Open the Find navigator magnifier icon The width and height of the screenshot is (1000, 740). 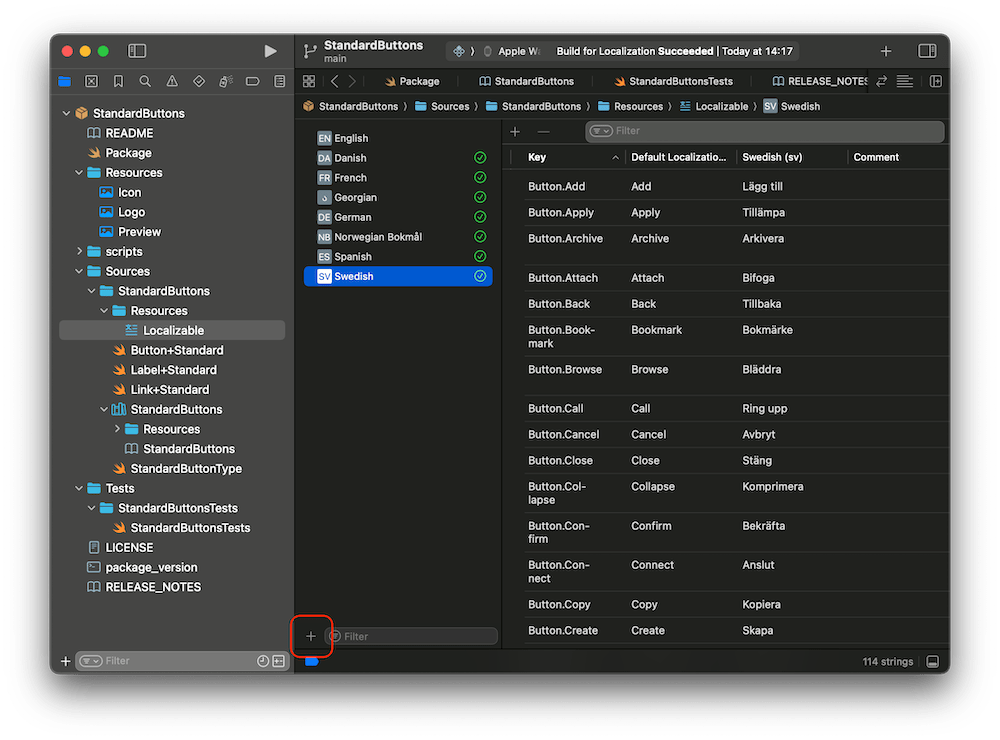[x=145, y=81]
